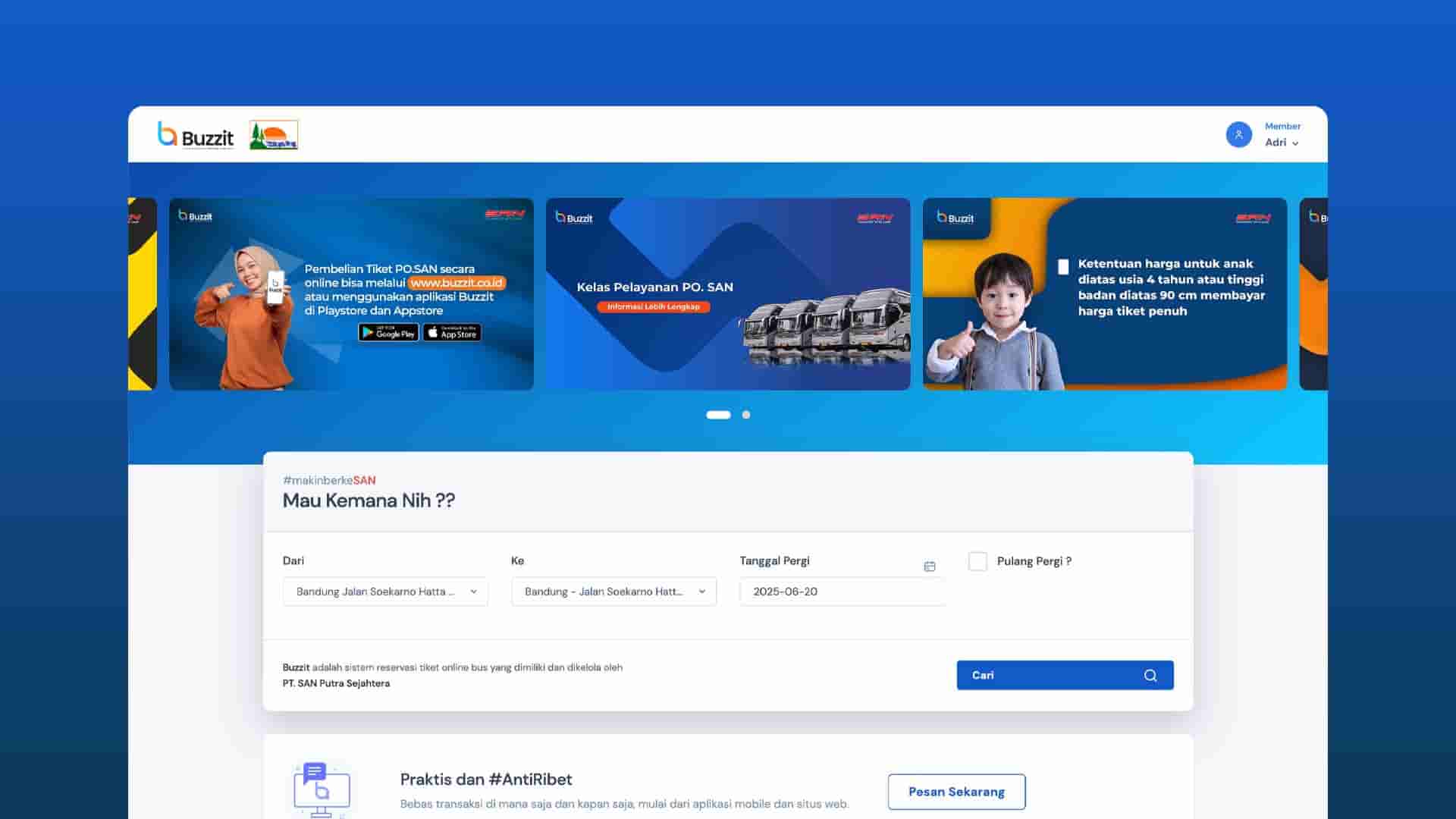Click Informasi Lebih Lengkap button

[x=653, y=306]
